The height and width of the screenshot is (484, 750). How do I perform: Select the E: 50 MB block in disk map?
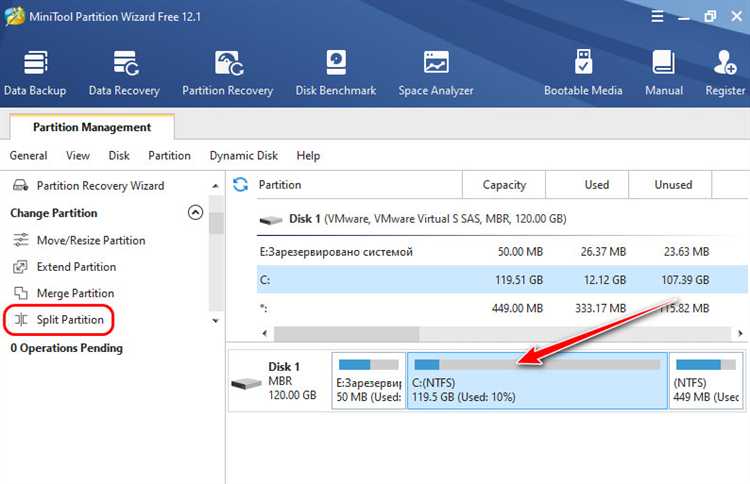[x=368, y=381]
